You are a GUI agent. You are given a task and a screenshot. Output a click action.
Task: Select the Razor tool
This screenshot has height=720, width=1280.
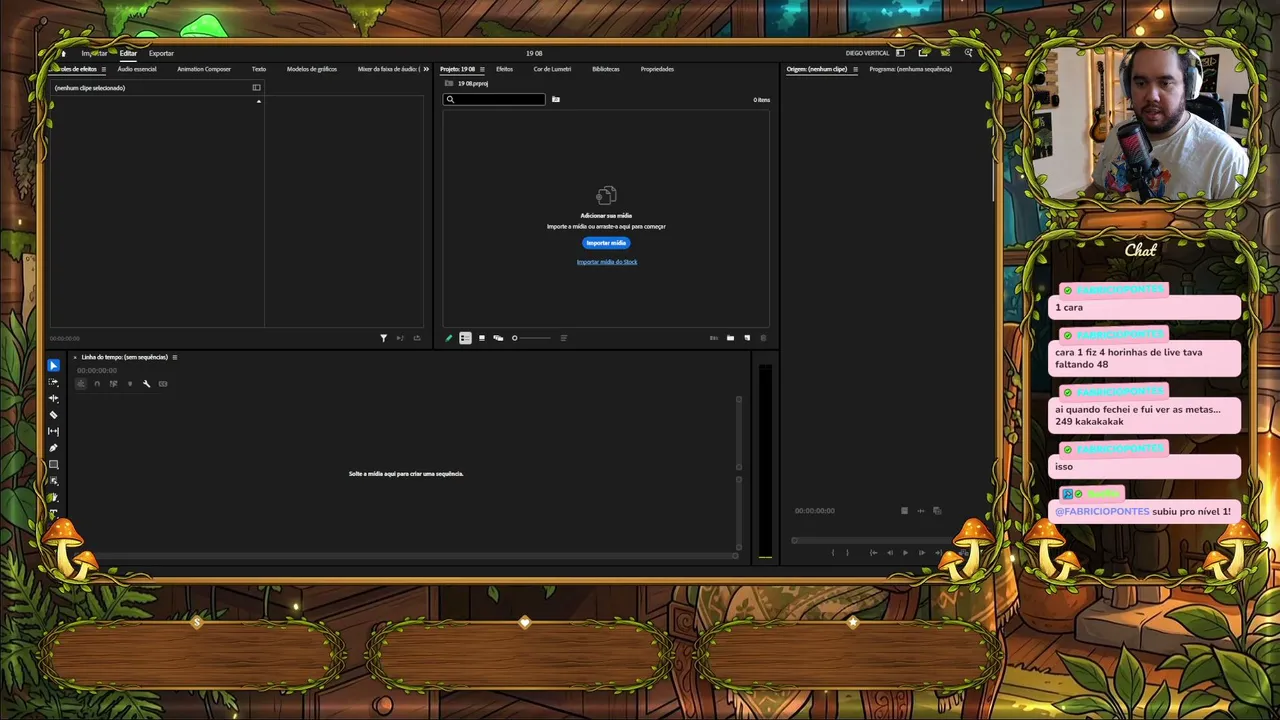[54, 415]
